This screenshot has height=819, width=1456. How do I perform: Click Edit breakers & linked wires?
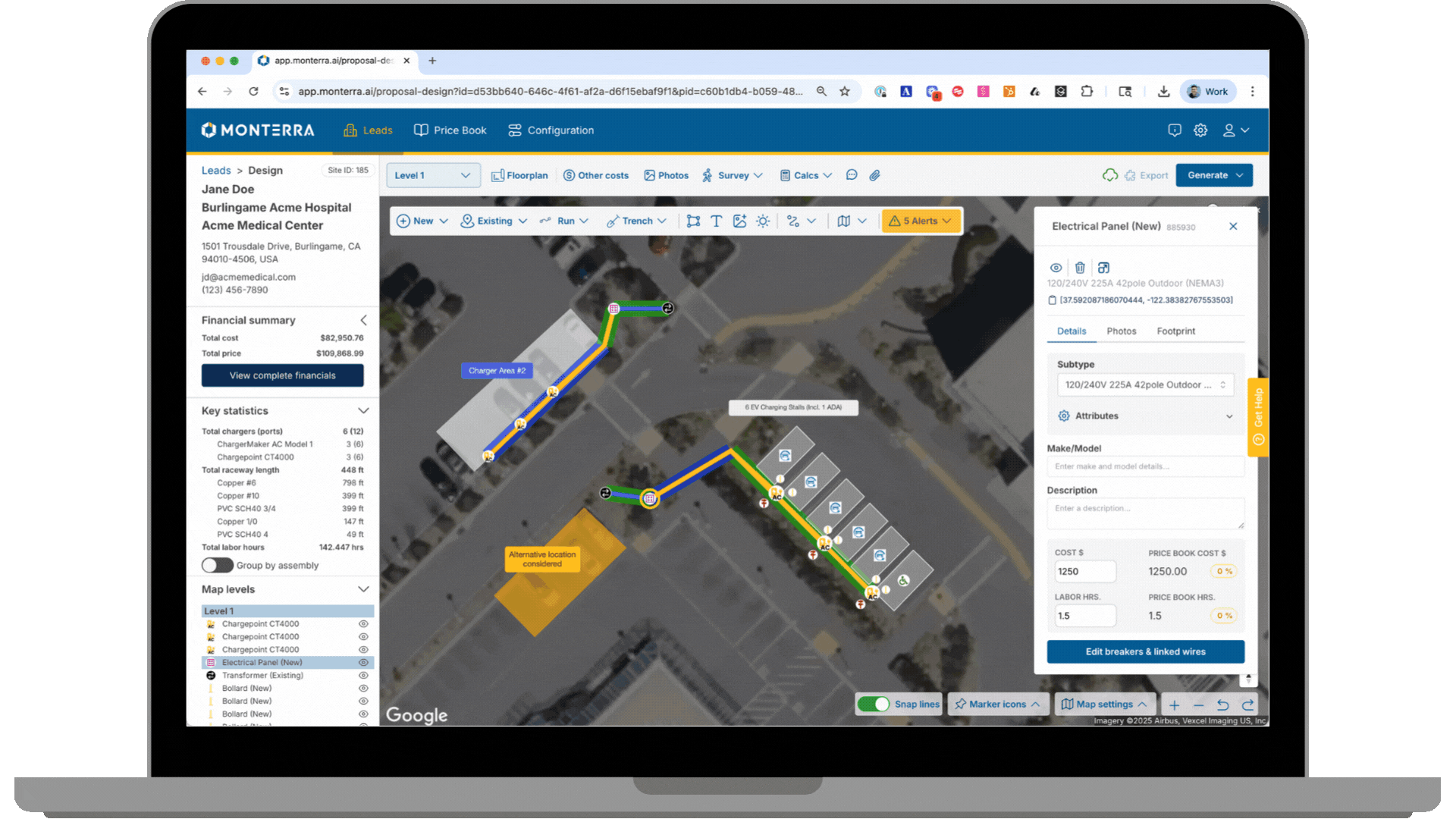[x=1145, y=652]
